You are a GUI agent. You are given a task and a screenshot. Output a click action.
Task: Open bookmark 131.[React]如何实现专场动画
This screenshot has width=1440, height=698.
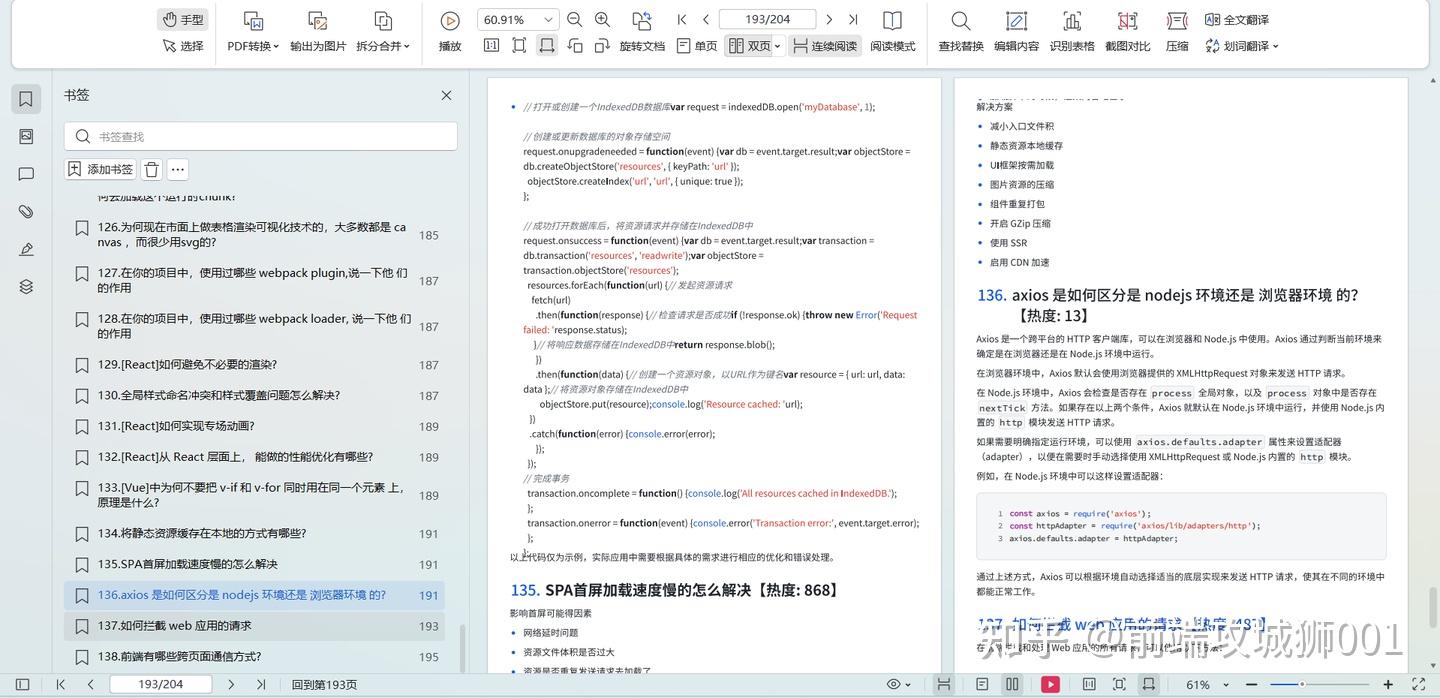tap(254, 426)
